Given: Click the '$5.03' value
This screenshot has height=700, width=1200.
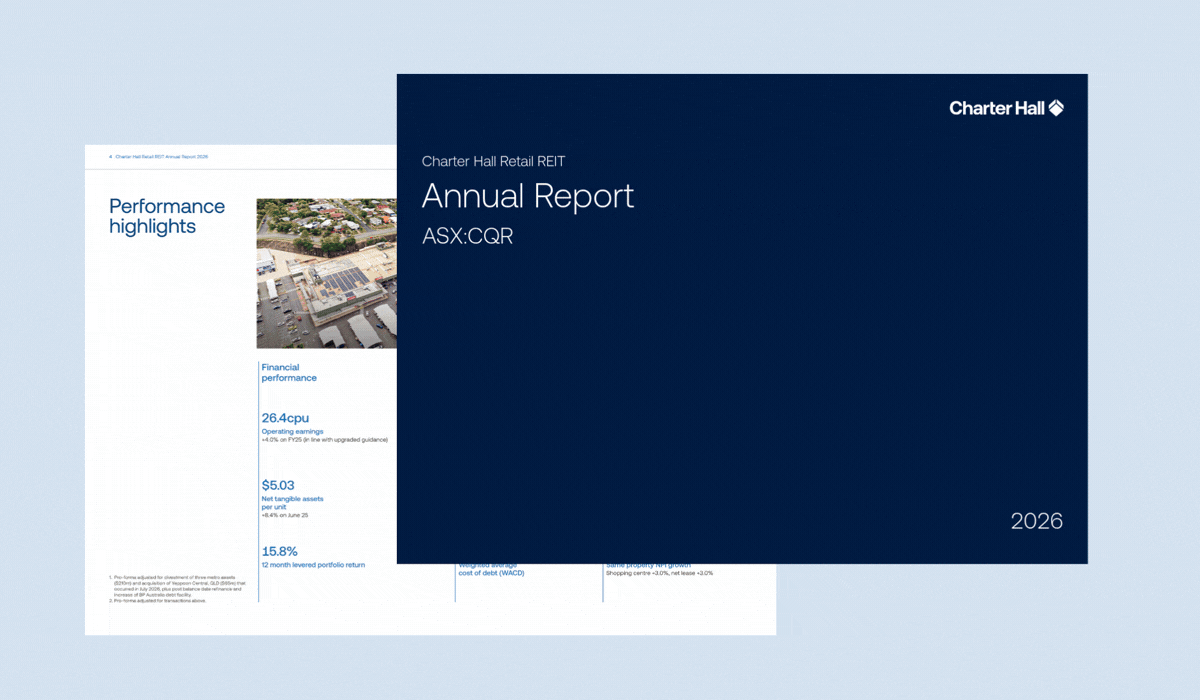Looking at the screenshot, I should click(278, 485).
